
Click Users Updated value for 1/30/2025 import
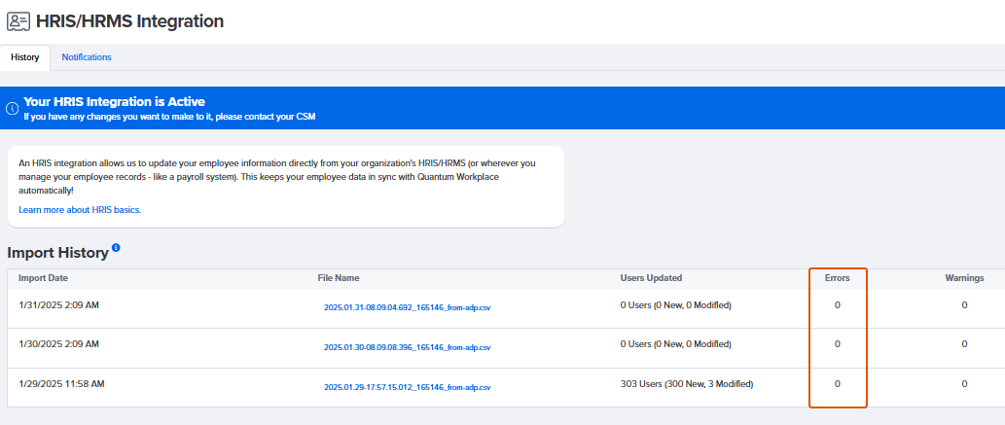pos(676,344)
